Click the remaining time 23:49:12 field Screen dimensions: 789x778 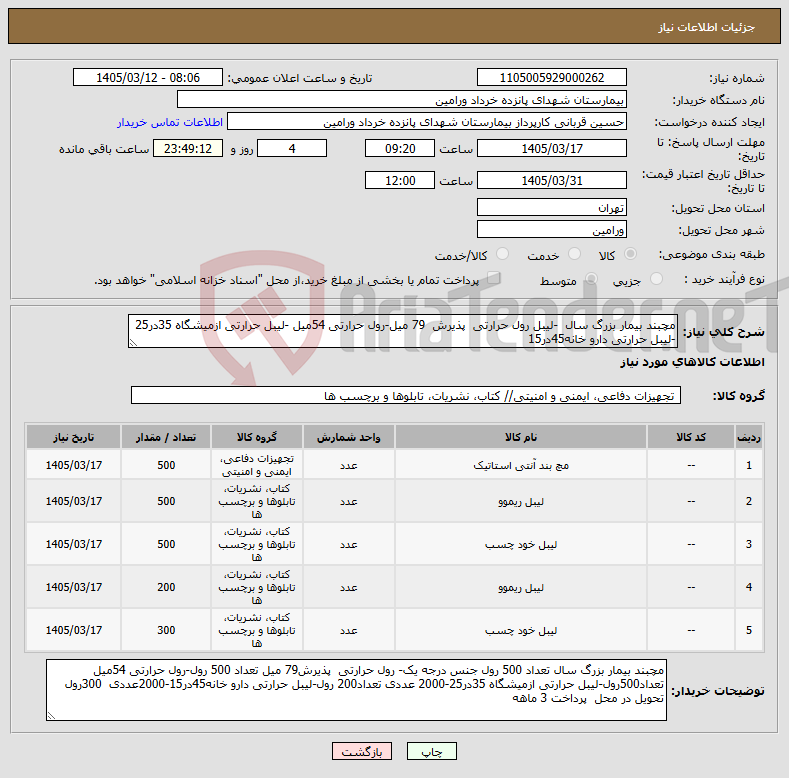tap(188, 148)
